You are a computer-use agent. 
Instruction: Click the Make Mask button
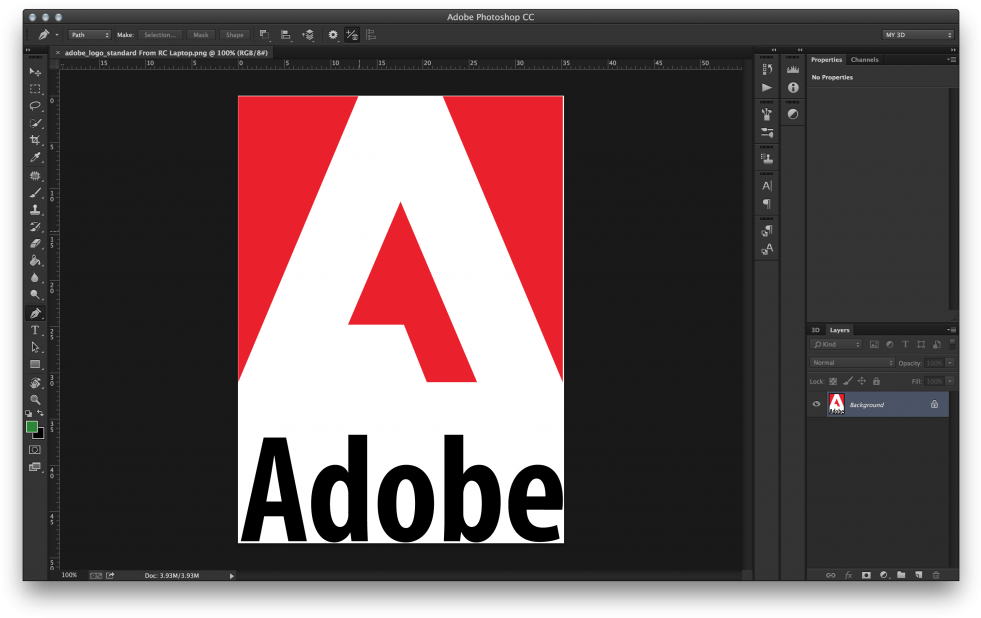201,35
